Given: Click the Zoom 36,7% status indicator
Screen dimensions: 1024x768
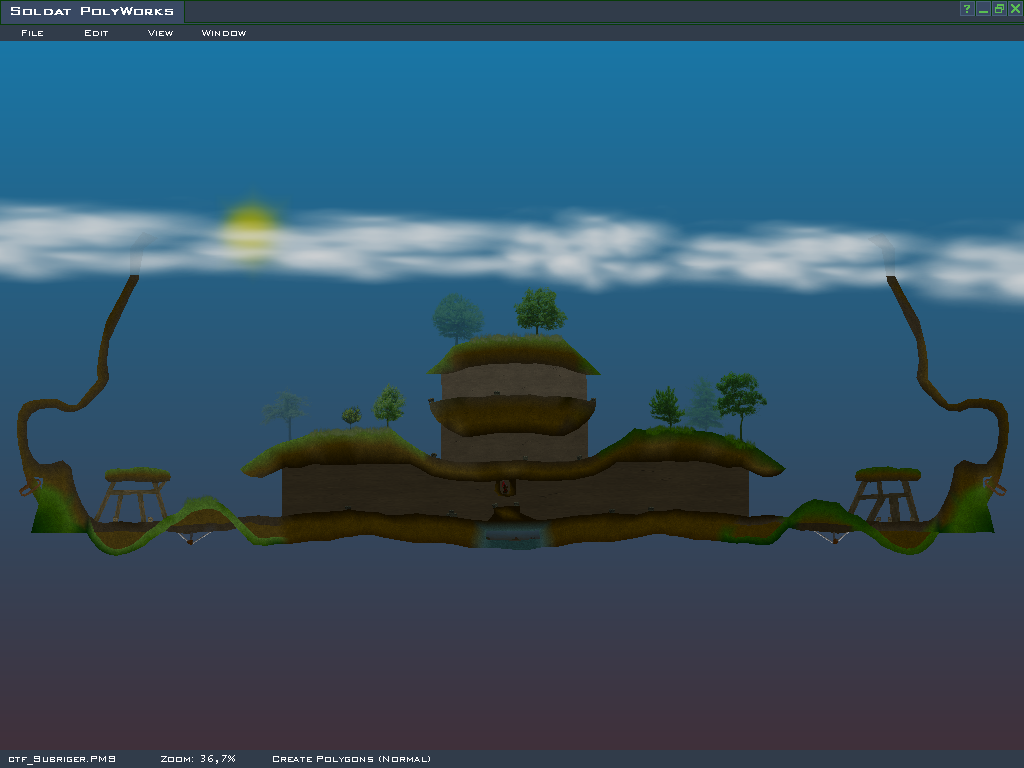Looking at the screenshot, I should click(198, 759).
